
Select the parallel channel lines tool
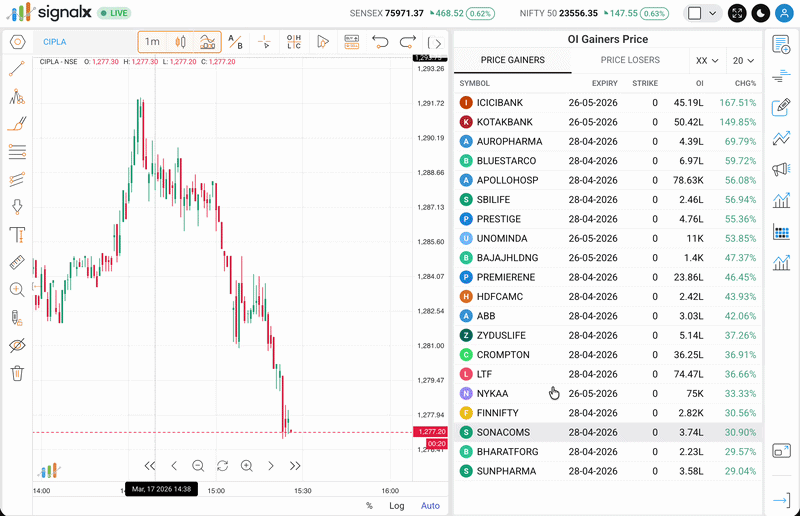17,179
